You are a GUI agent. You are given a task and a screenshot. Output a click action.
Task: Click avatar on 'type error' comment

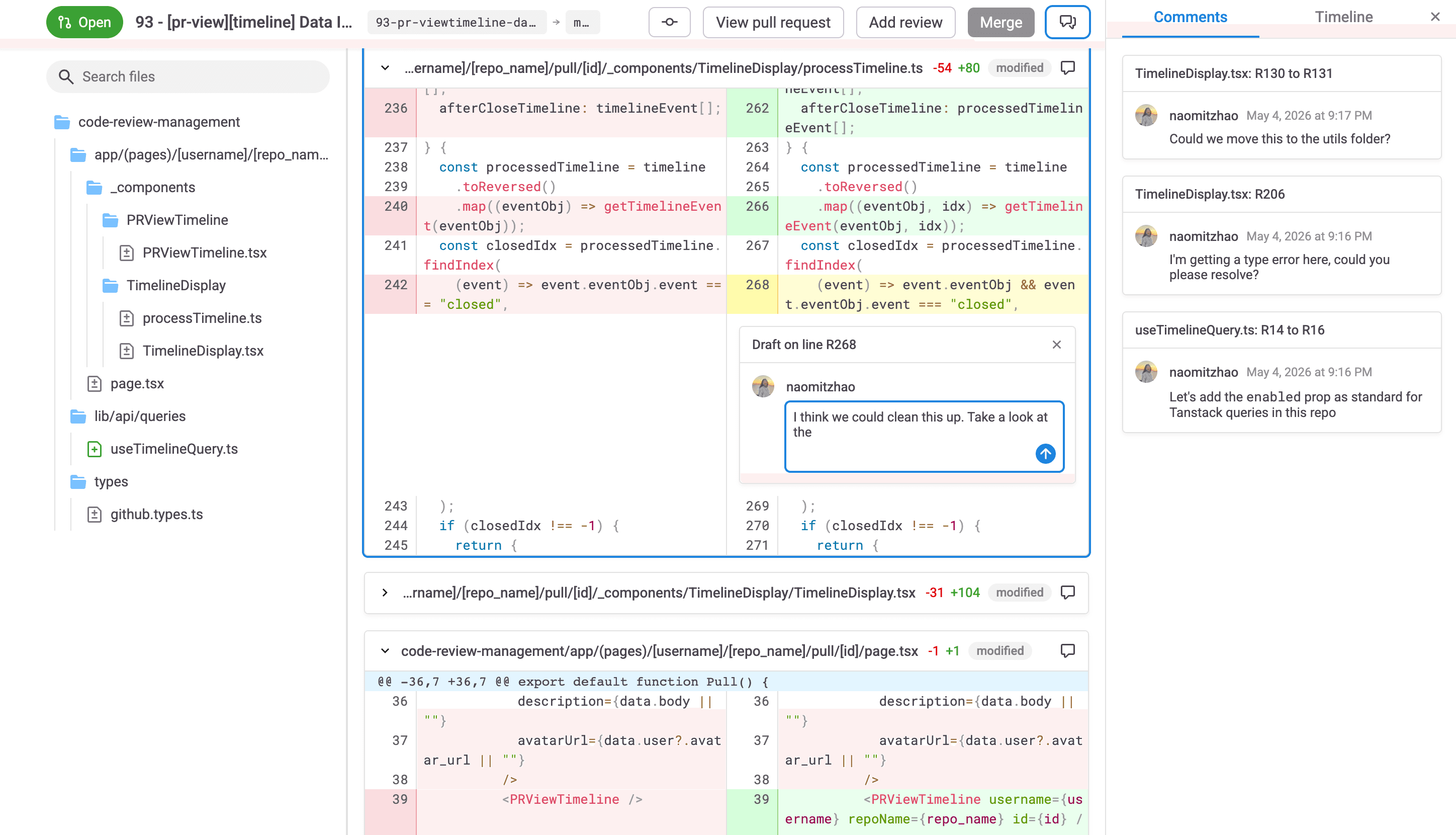pos(1146,236)
